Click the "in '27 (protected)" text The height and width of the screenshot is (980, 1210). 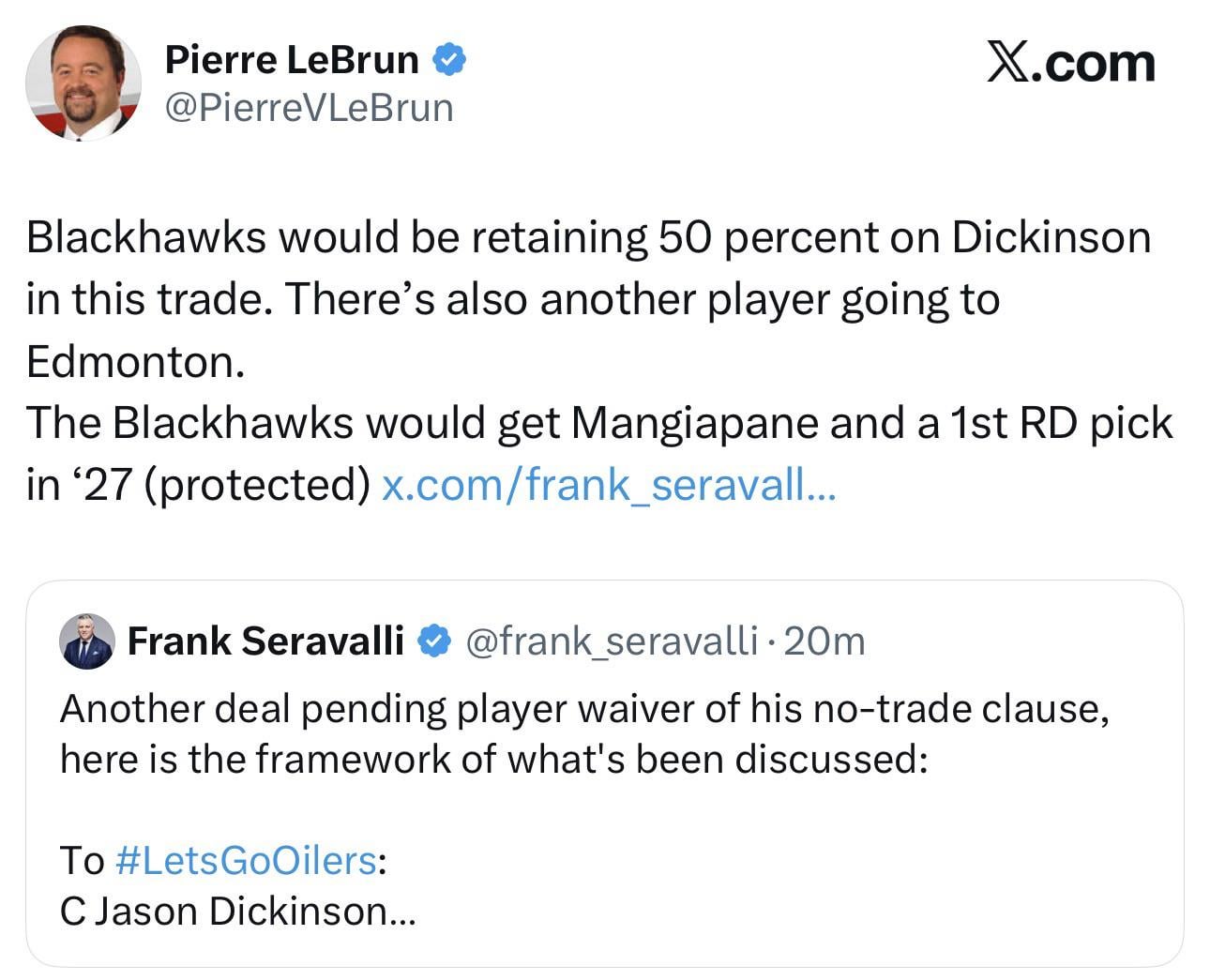point(198,485)
